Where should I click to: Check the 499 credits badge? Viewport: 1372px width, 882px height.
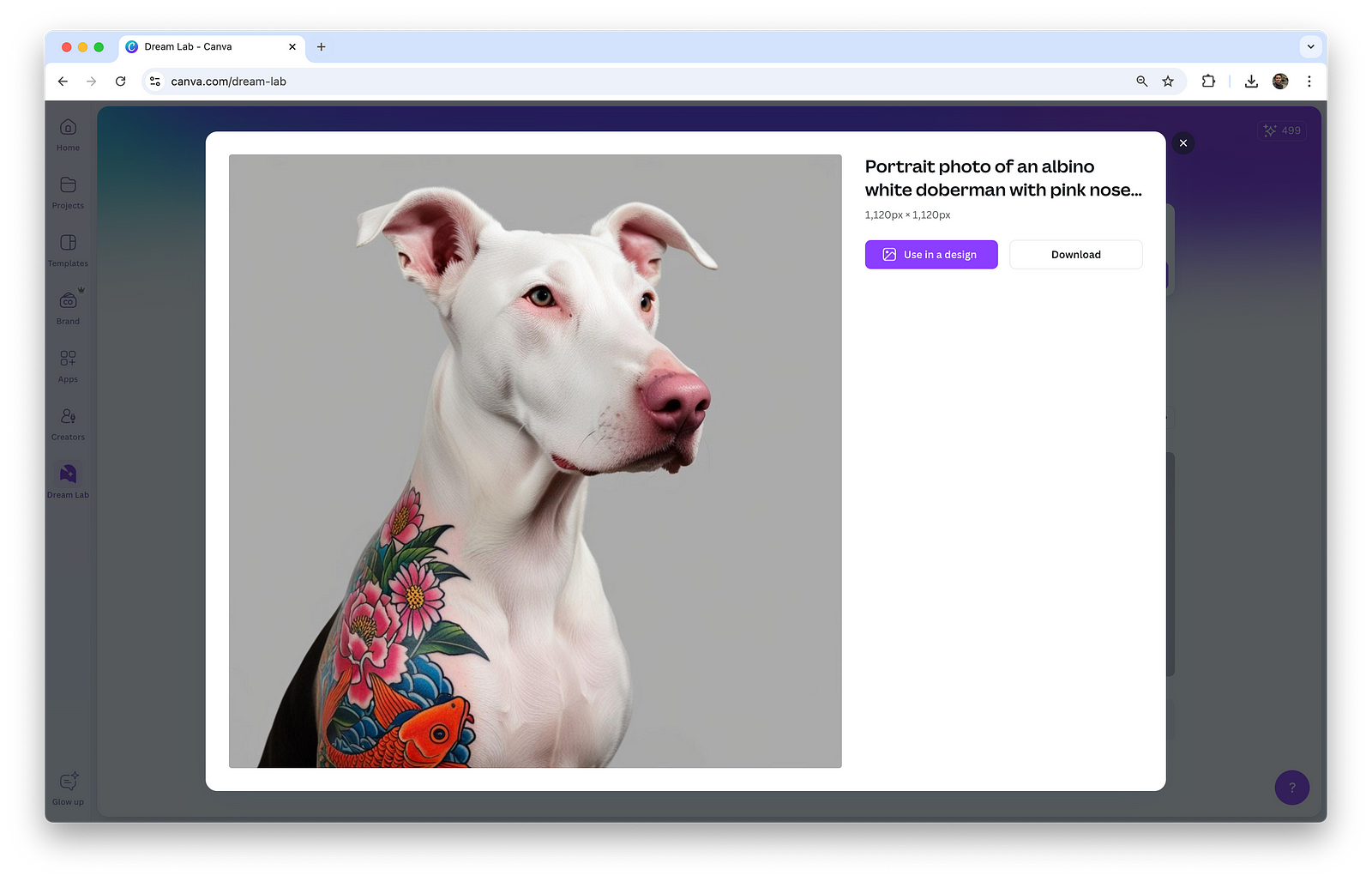[1282, 130]
